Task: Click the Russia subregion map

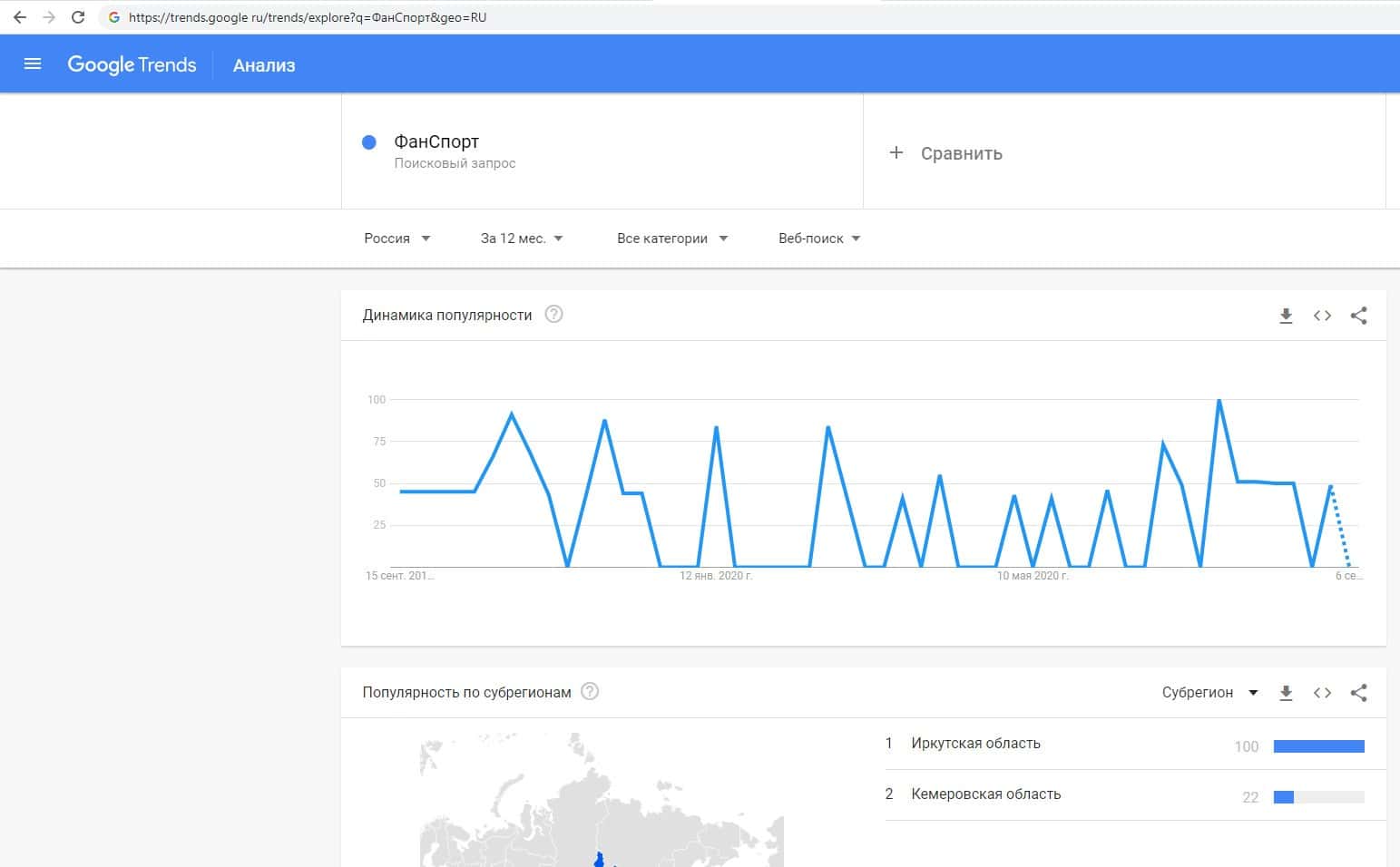Action: 602,801
